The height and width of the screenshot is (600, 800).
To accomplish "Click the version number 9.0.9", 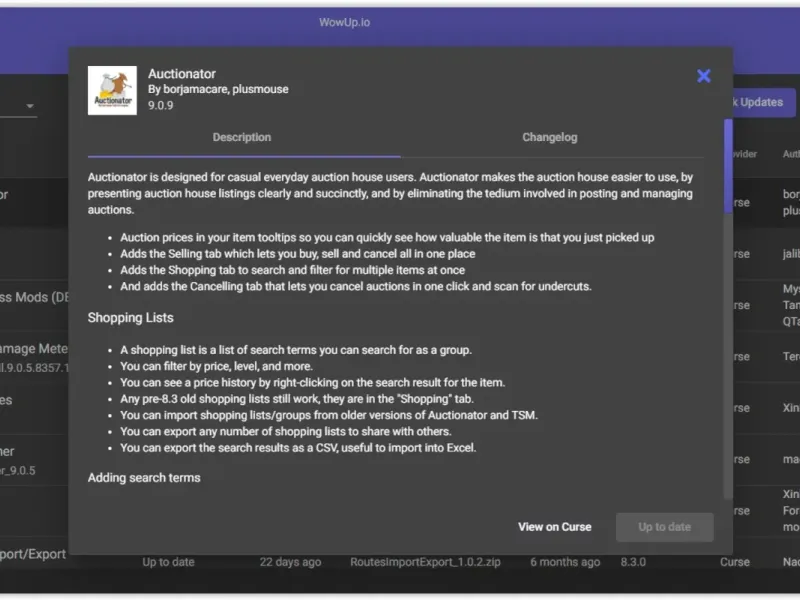I will click(161, 106).
